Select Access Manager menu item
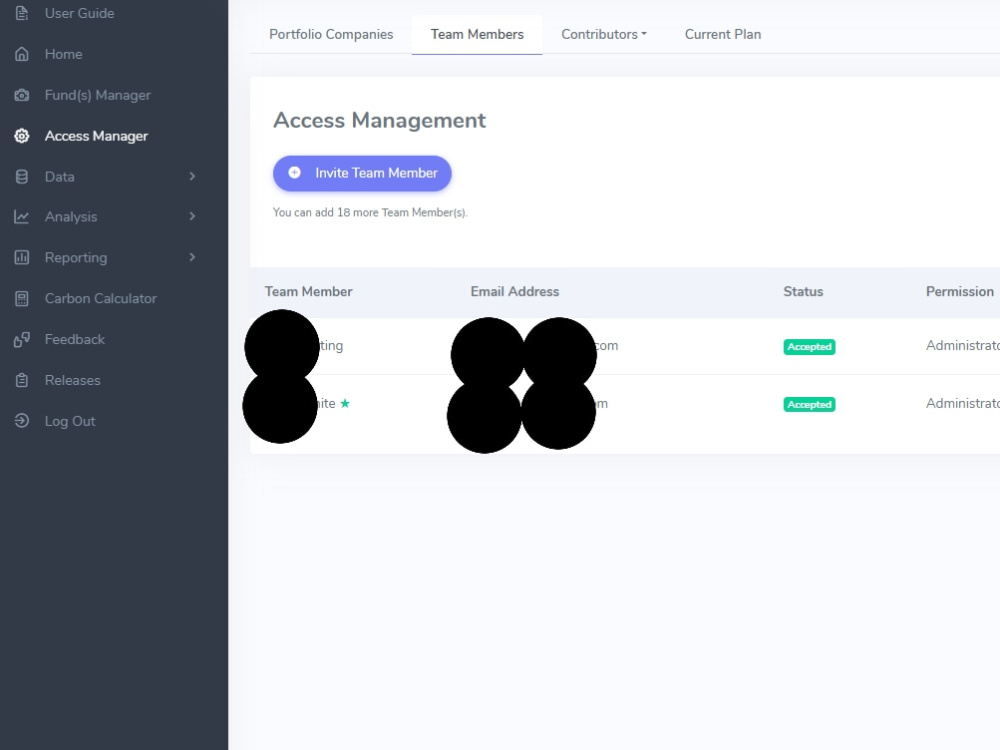 pos(96,136)
